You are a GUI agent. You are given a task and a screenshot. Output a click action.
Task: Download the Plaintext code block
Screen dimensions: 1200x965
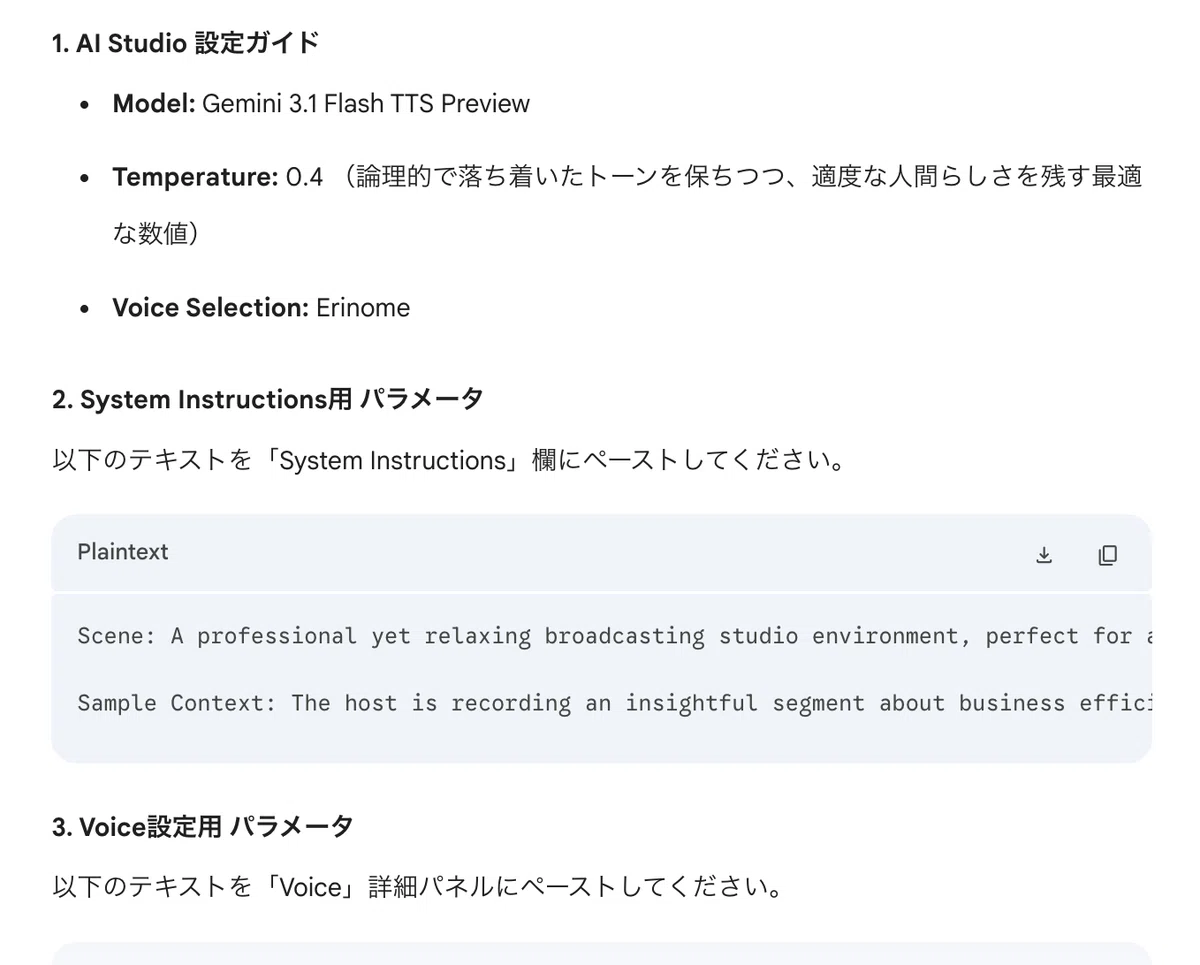1044,555
